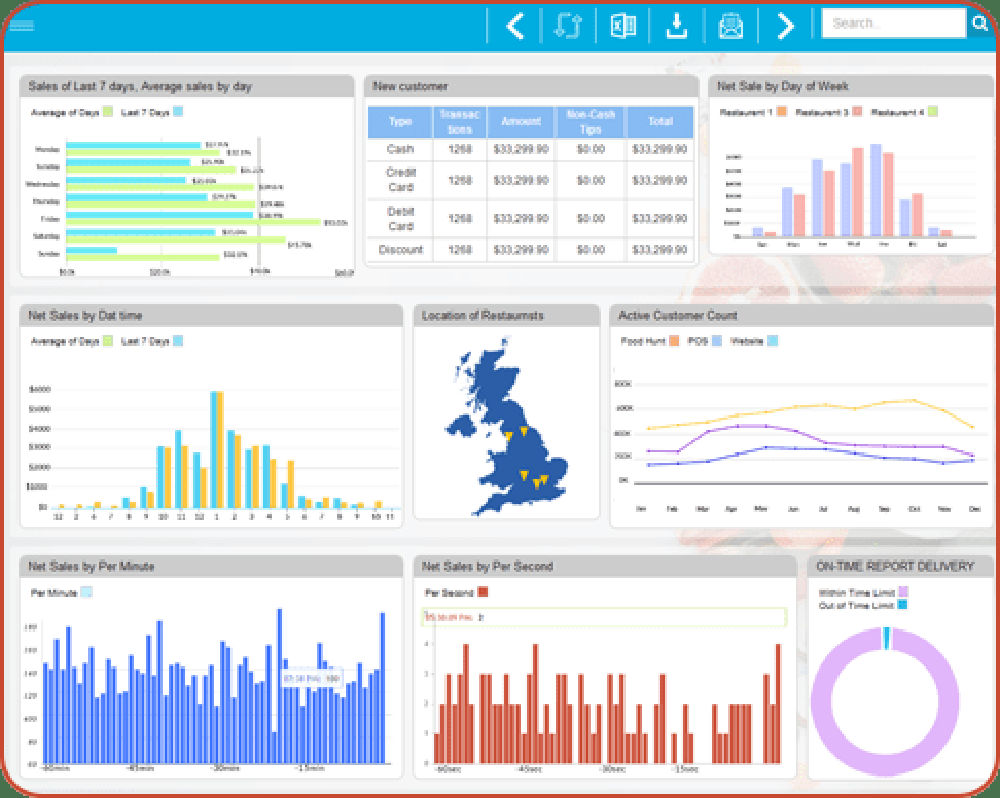Toggle Restaurant 1 legend swatch
This screenshot has height=798, width=1000.
[782, 112]
